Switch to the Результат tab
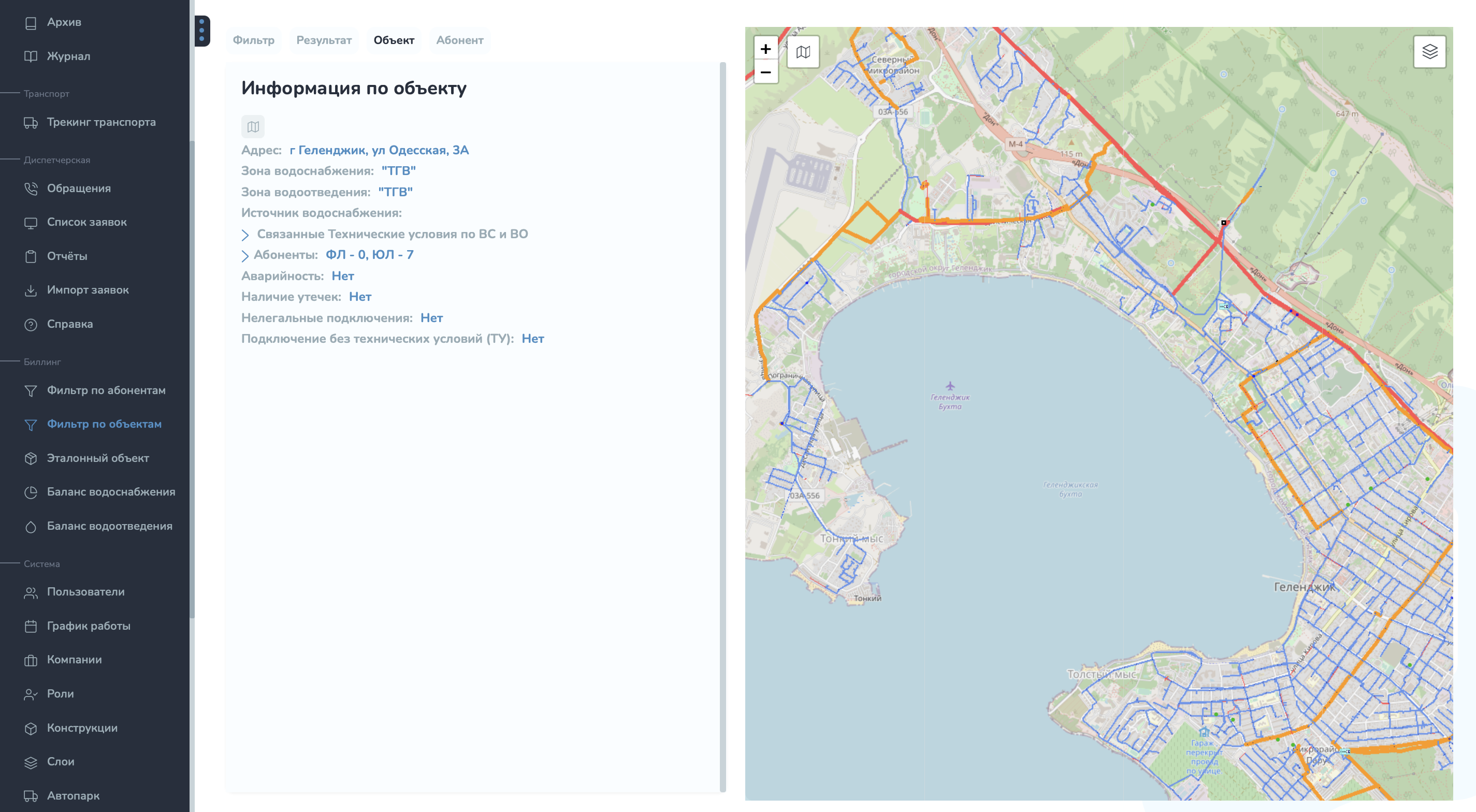The width and height of the screenshot is (1476, 812). pyautogui.click(x=323, y=40)
